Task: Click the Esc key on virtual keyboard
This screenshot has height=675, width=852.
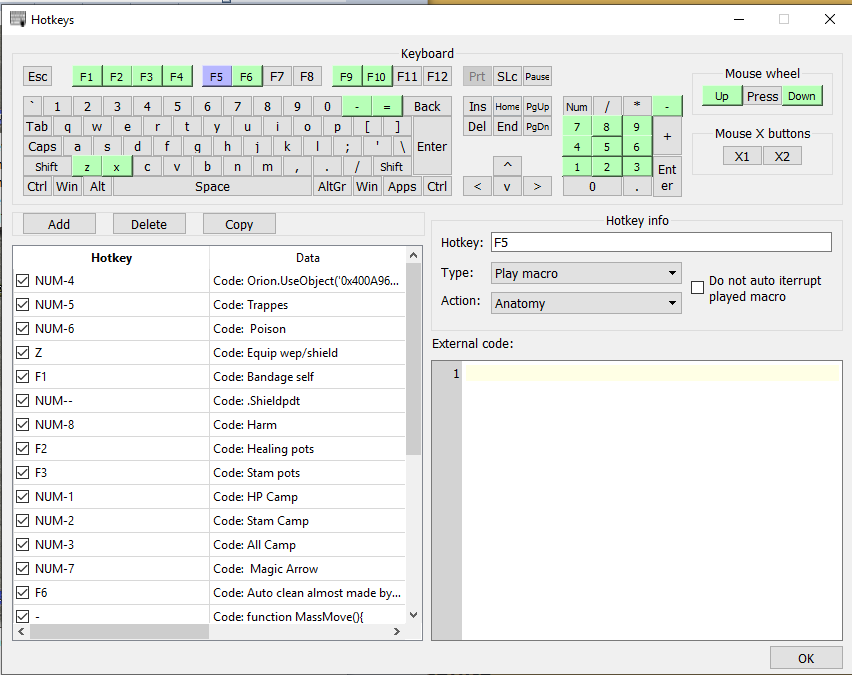Action: coord(38,77)
